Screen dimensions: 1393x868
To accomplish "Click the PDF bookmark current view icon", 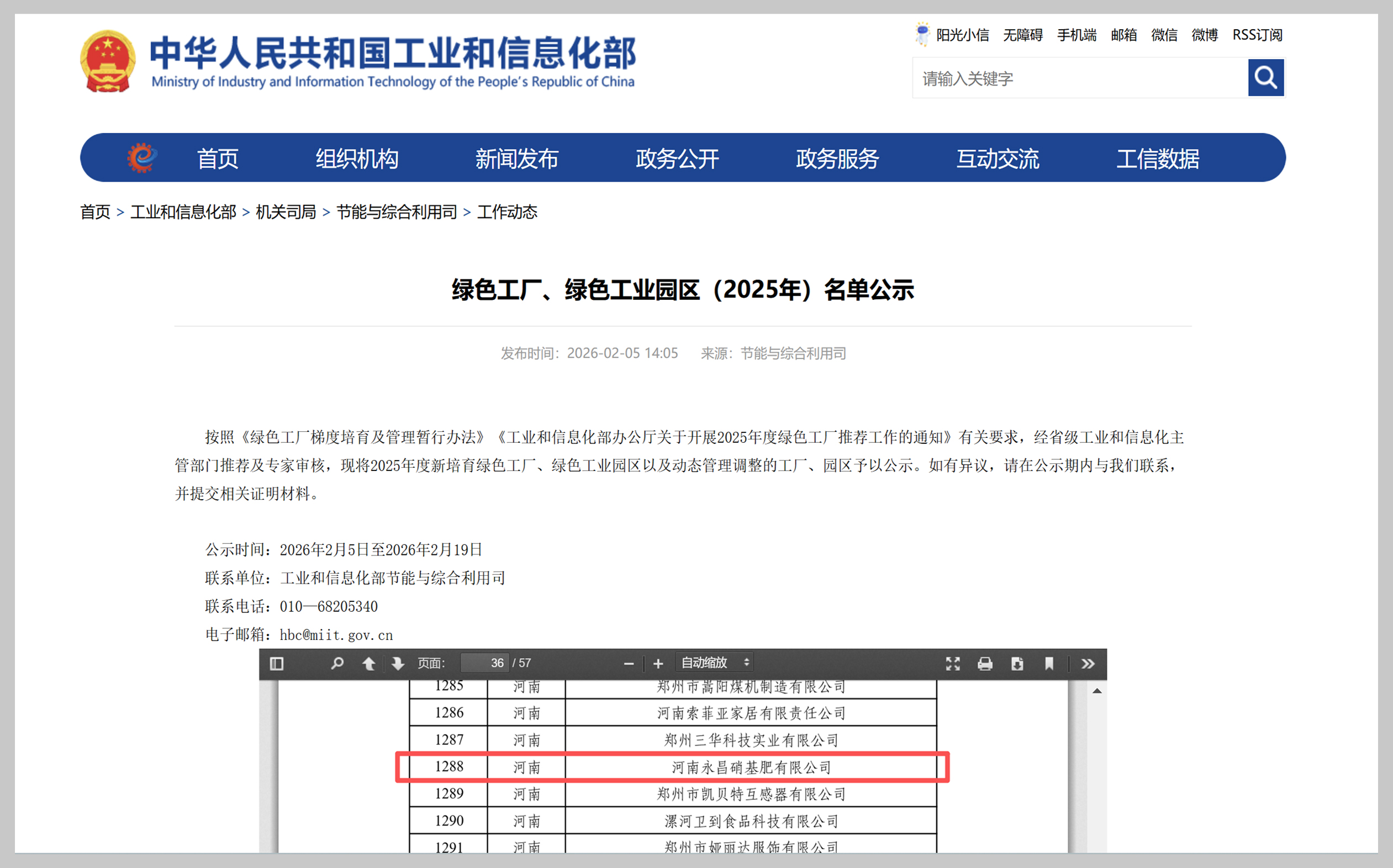I will coord(1049,664).
